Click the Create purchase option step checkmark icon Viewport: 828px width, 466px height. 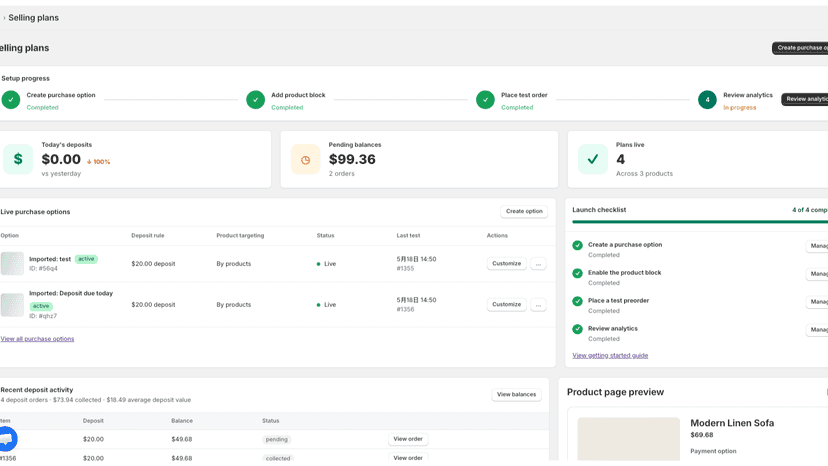pos(11,99)
